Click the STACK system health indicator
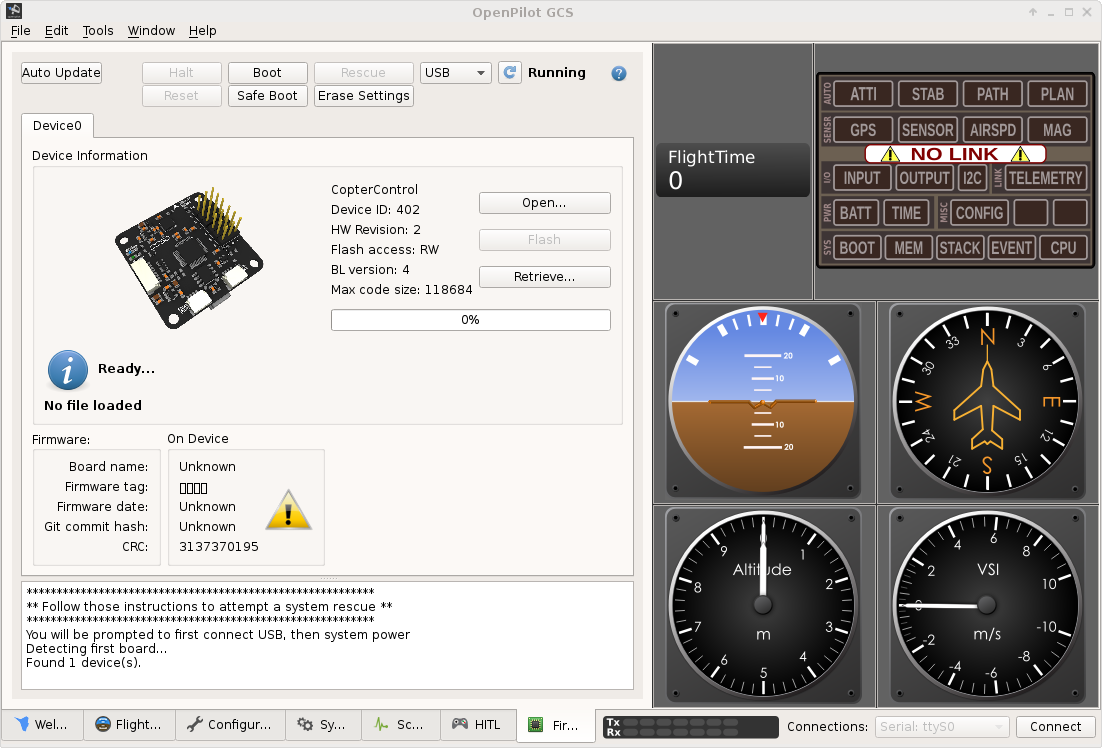Image resolution: width=1102 pixels, height=748 pixels. (x=959, y=248)
